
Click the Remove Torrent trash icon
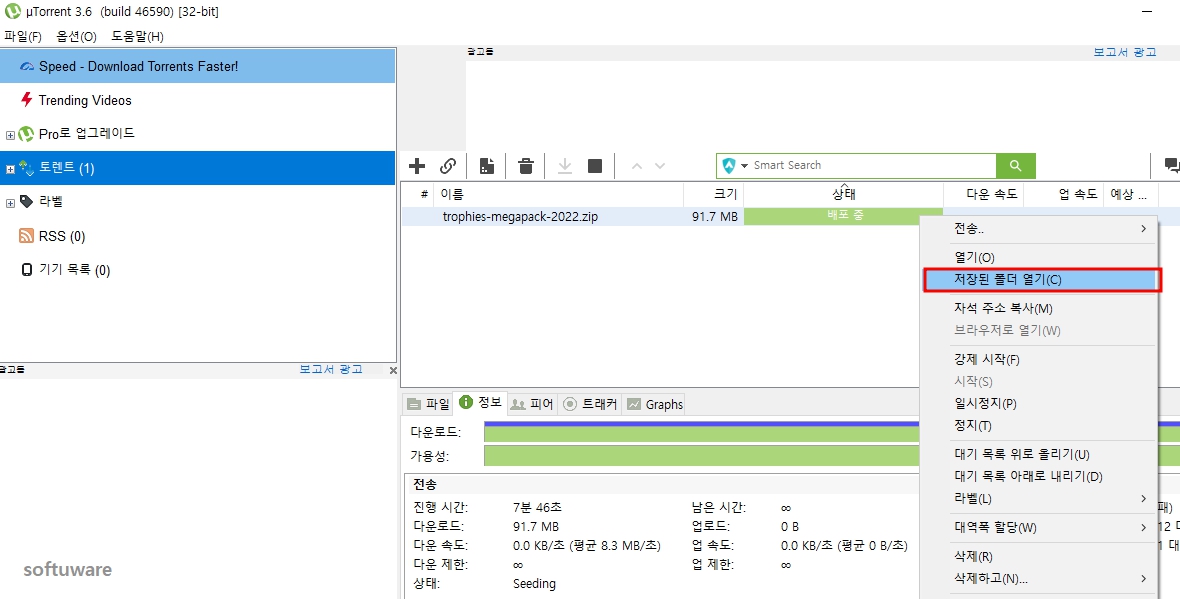pyautogui.click(x=526, y=166)
